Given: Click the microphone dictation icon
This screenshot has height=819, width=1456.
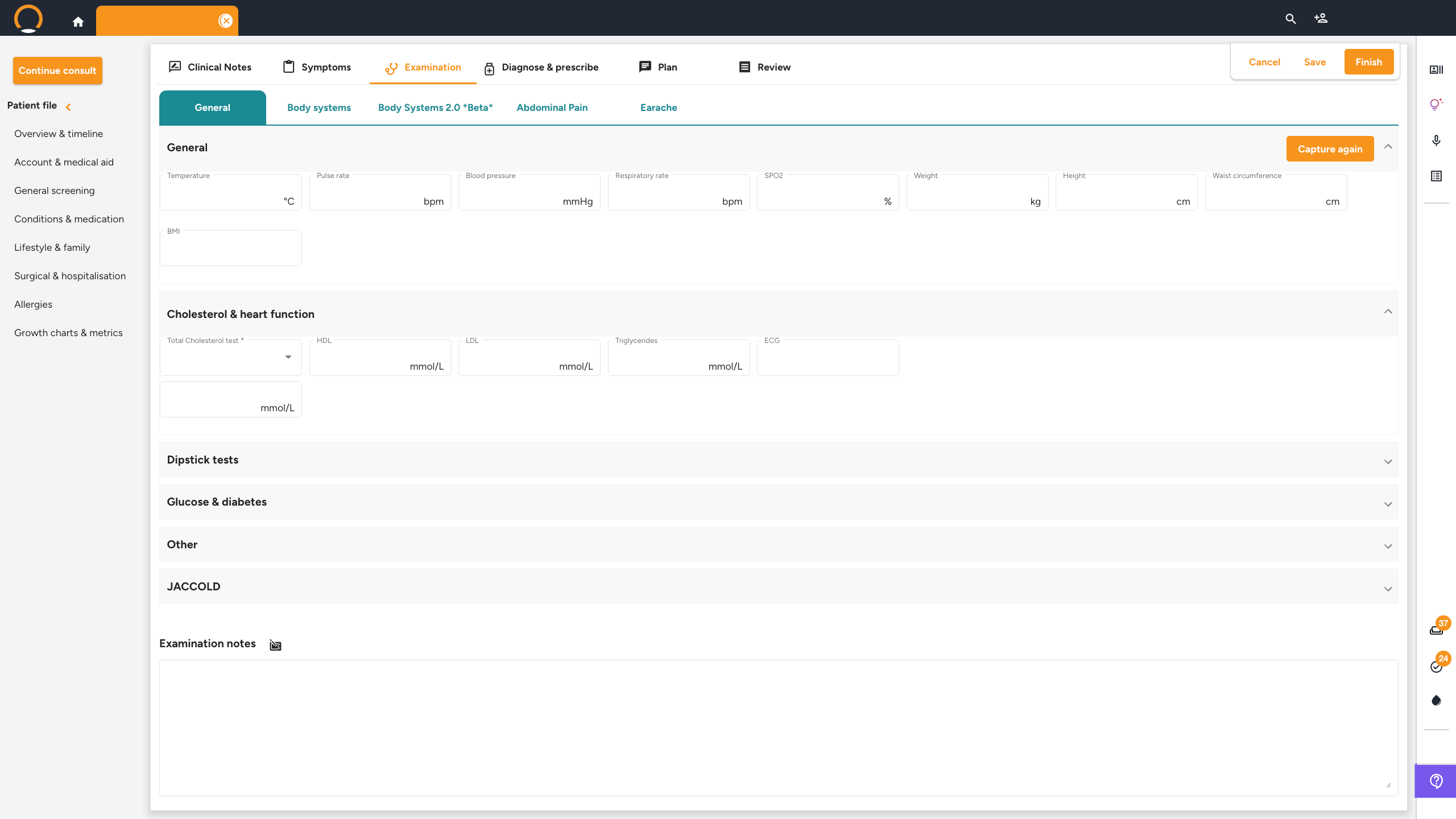Looking at the screenshot, I should [x=1436, y=140].
